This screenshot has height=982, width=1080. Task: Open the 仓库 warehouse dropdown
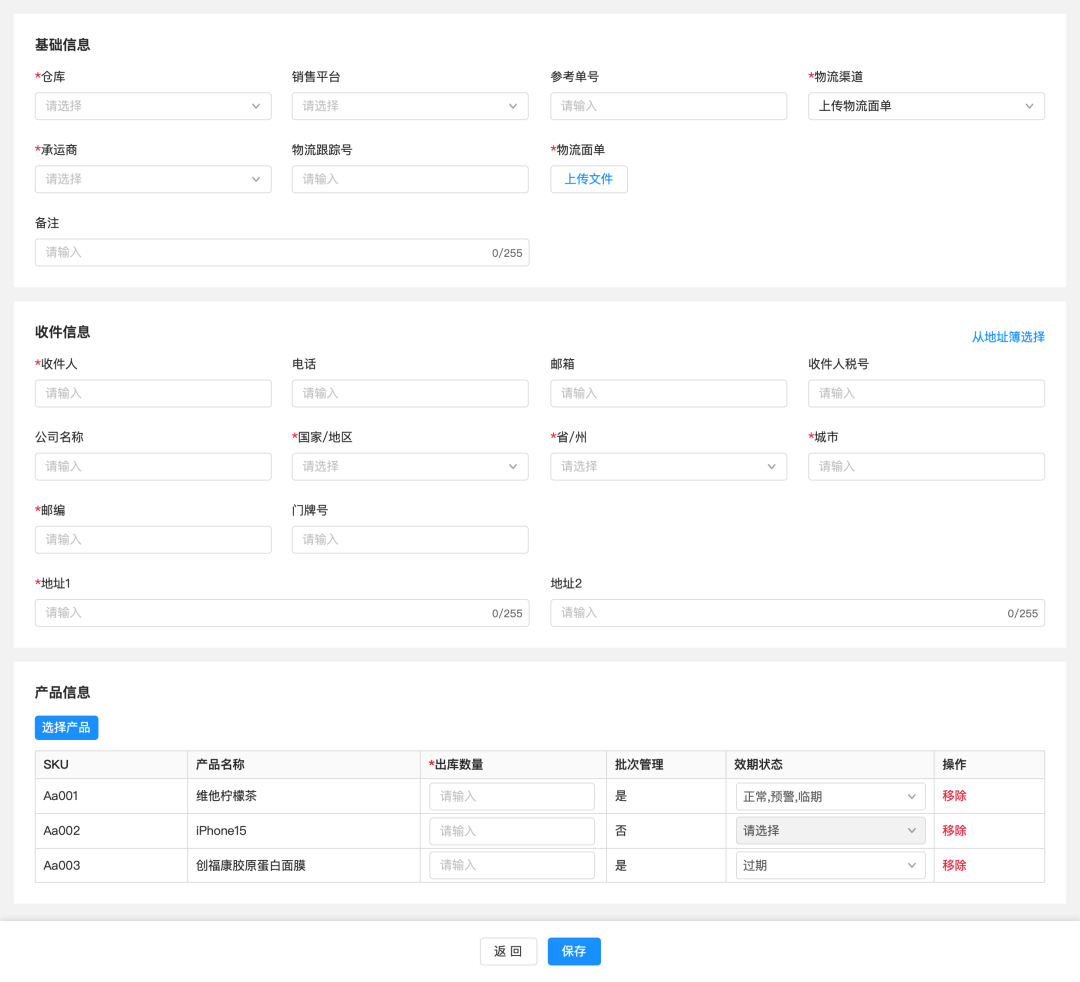153,106
